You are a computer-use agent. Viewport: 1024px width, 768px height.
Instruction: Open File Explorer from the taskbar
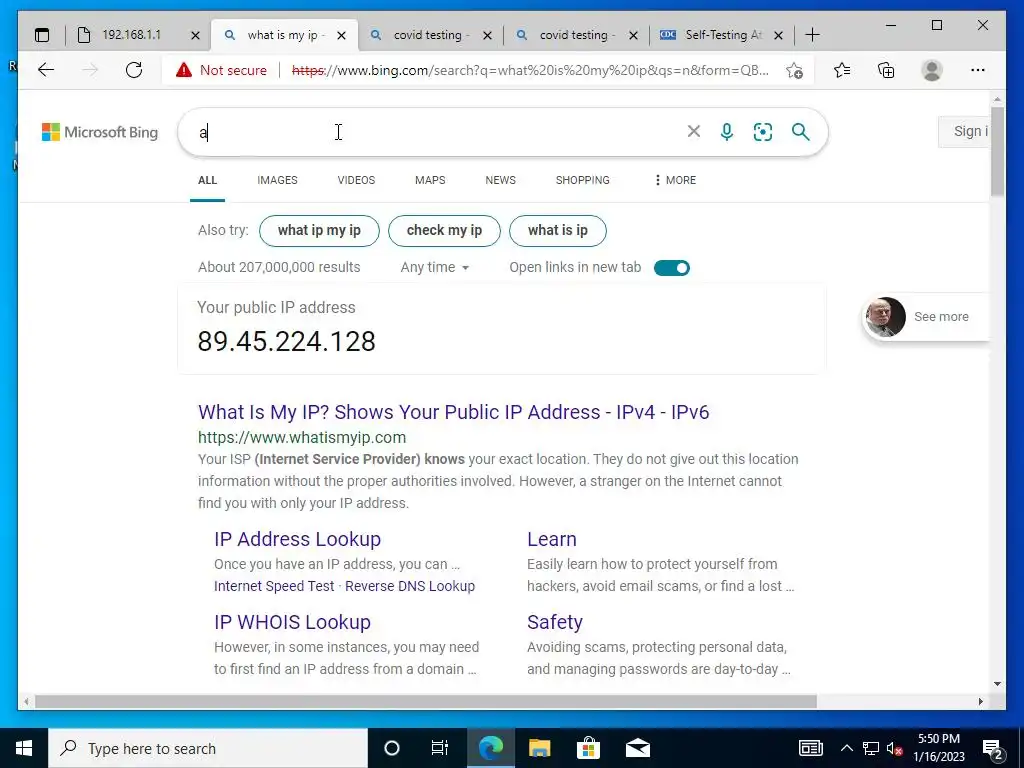coord(539,748)
